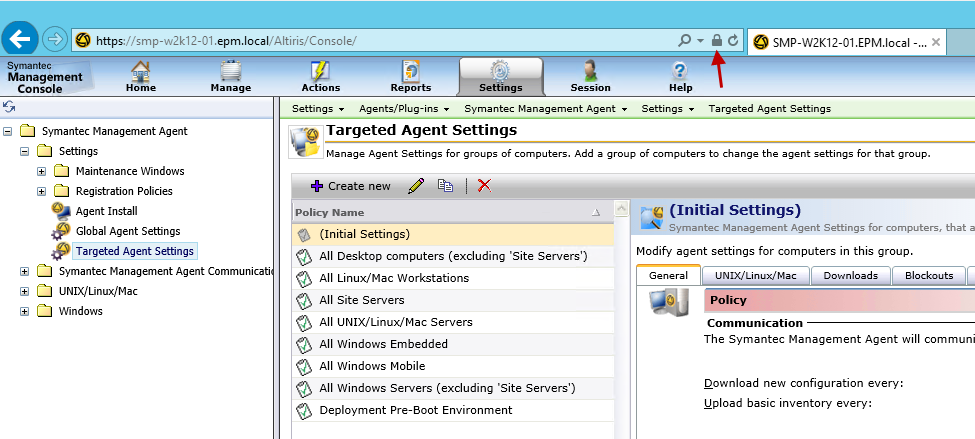Viewport: 975px width, 439px height.
Task: Open the Reports menu
Action: click(x=410, y=77)
